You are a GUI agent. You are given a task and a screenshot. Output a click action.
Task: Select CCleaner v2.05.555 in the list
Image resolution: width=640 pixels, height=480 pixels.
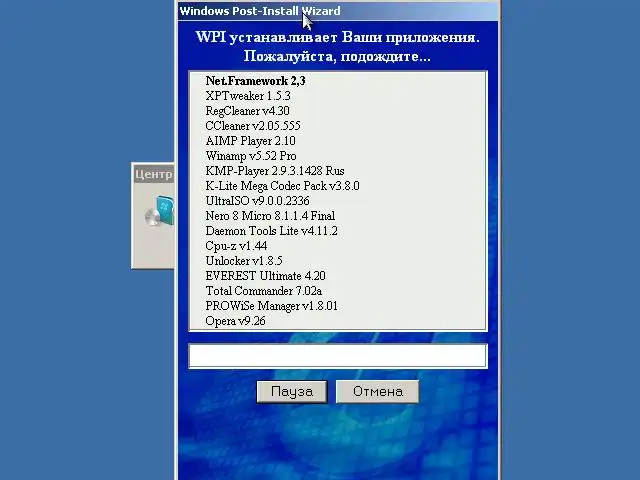pos(253,126)
